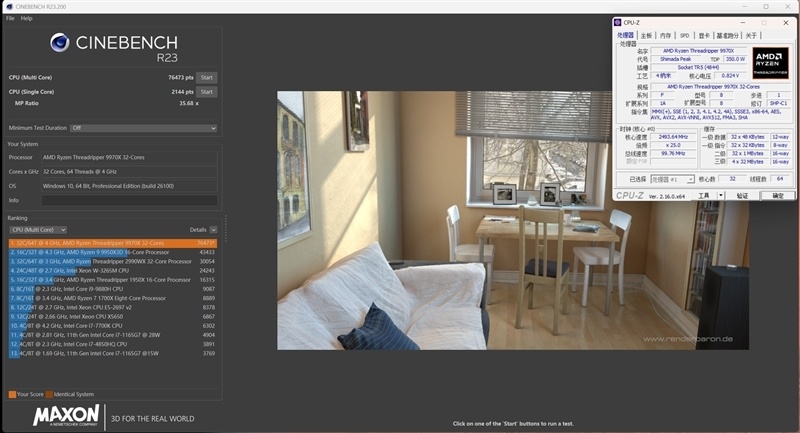Image resolution: width=800 pixels, height=433 pixels.
Task: Click the orange Your Score legend swatch
Action: 11,394
